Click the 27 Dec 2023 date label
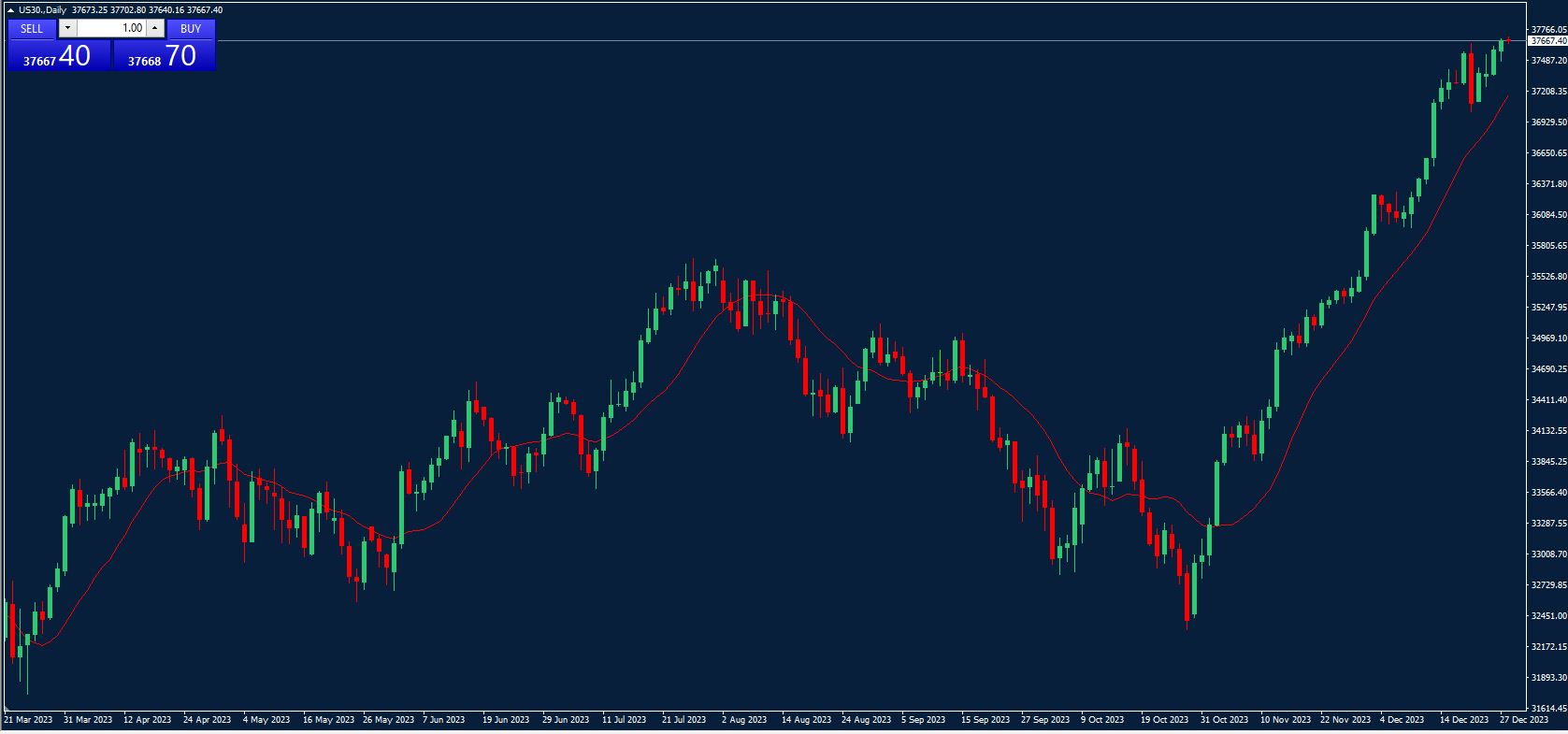 1524,720
